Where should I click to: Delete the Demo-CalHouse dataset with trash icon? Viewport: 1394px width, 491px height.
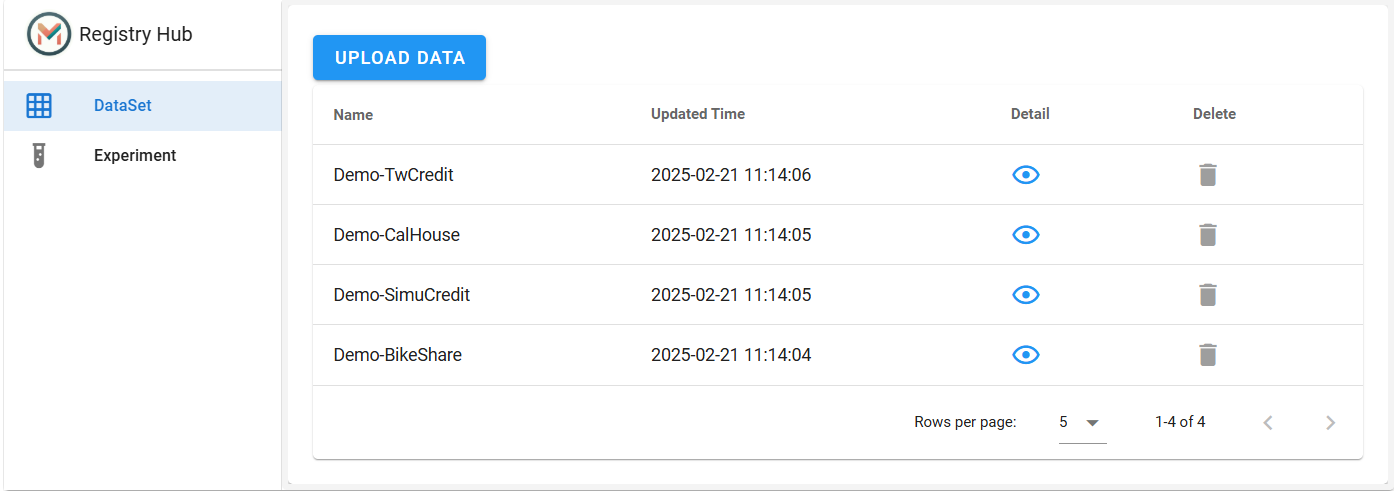click(x=1208, y=235)
